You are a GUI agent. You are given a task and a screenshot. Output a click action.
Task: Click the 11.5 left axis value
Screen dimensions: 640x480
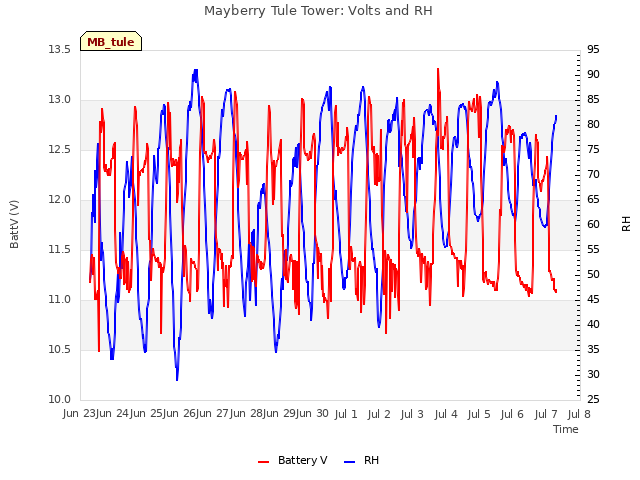click(x=60, y=249)
